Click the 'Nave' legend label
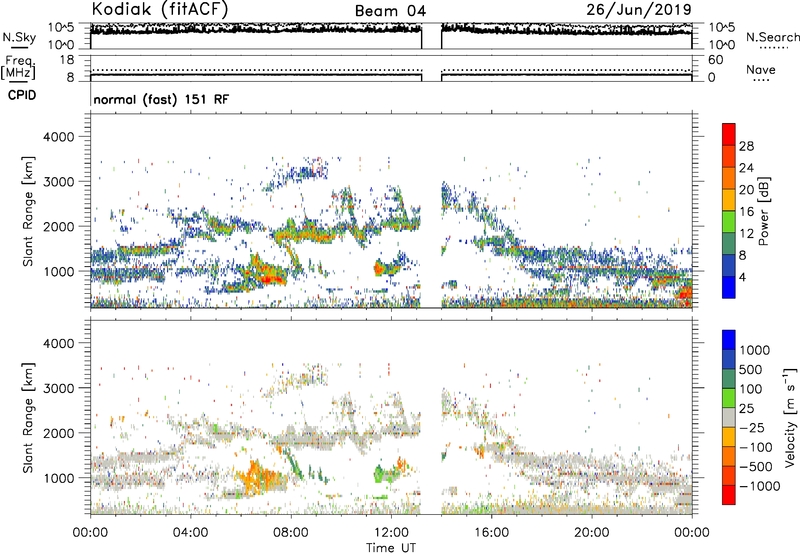Viewport: 800px width, 554px height. click(x=761, y=69)
